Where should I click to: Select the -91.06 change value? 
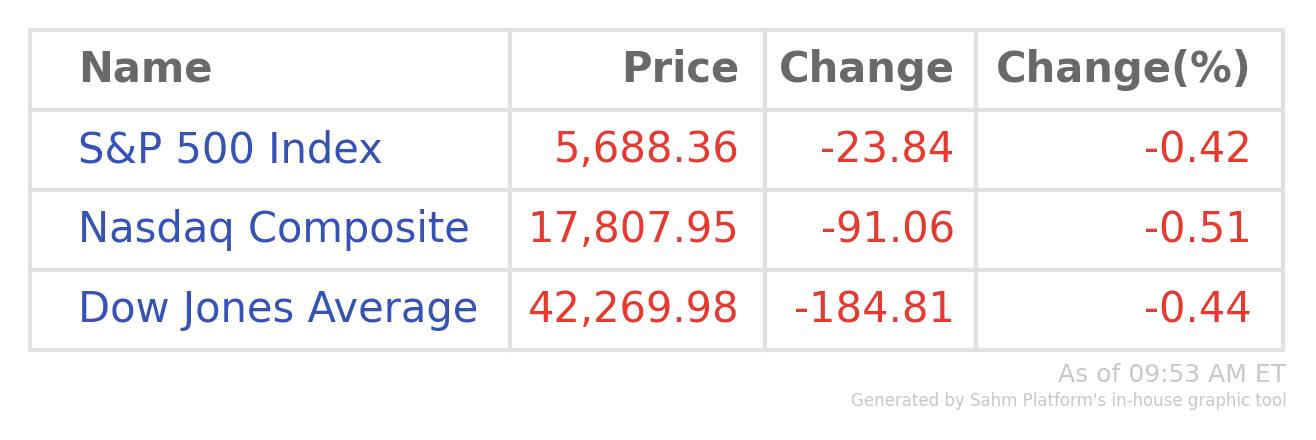pyautogui.click(x=887, y=229)
